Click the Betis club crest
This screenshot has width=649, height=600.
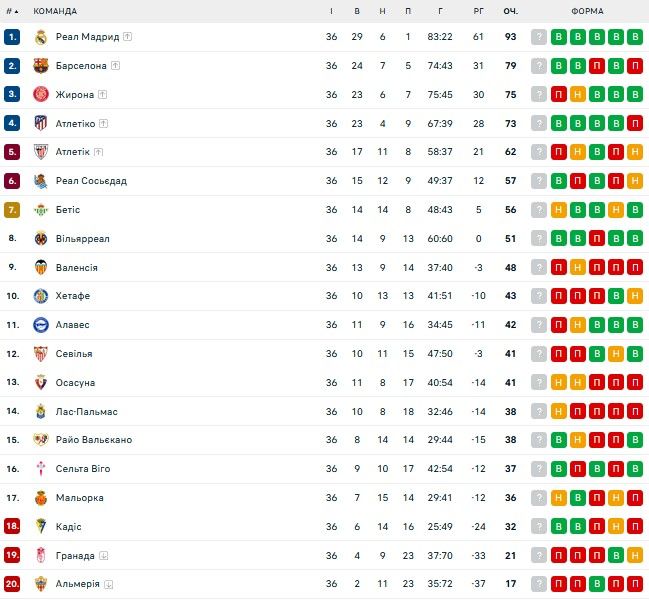41,210
